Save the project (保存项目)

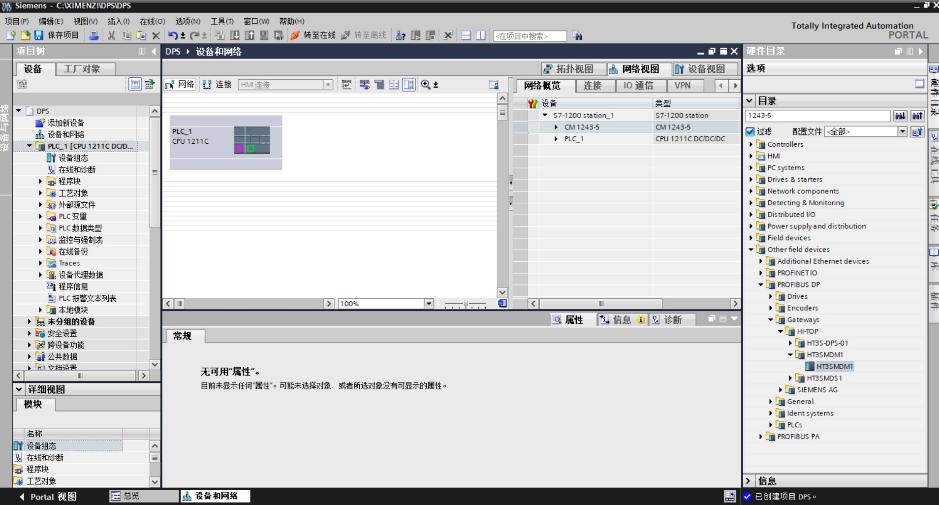pyautogui.click(x=56, y=35)
